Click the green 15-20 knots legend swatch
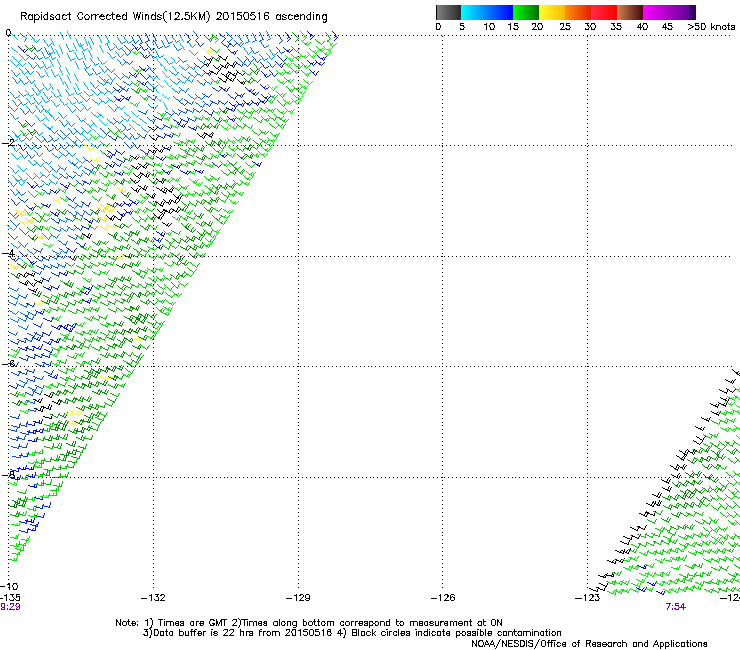The width and height of the screenshot is (740, 650). (526, 12)
